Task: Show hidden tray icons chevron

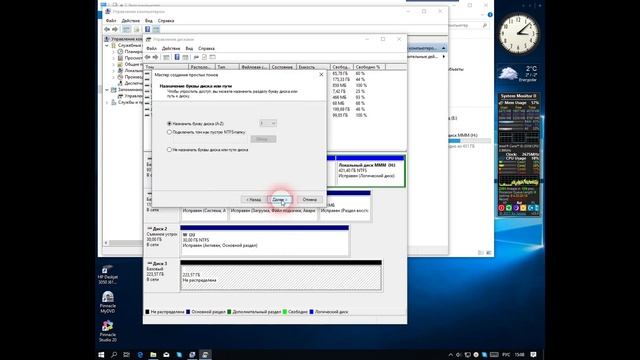Action: (451, 355)
